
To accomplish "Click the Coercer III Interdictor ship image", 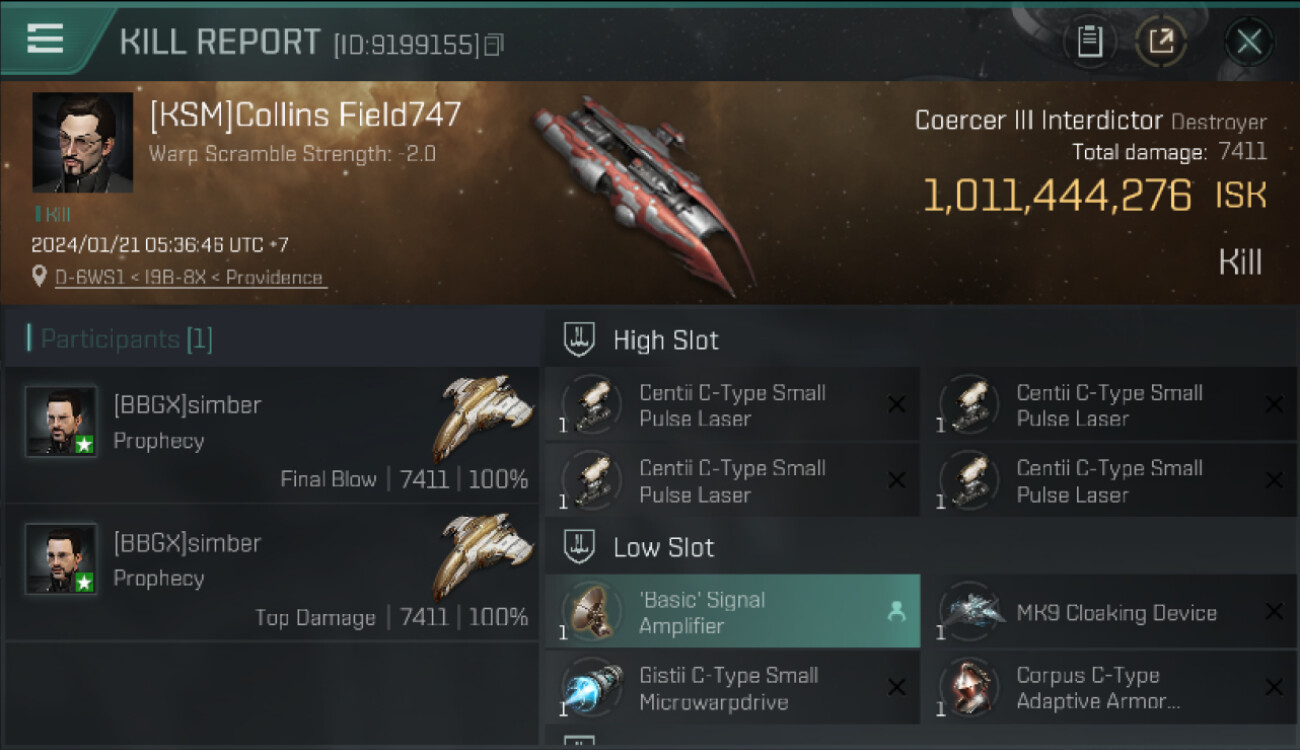I will (642, 190).
